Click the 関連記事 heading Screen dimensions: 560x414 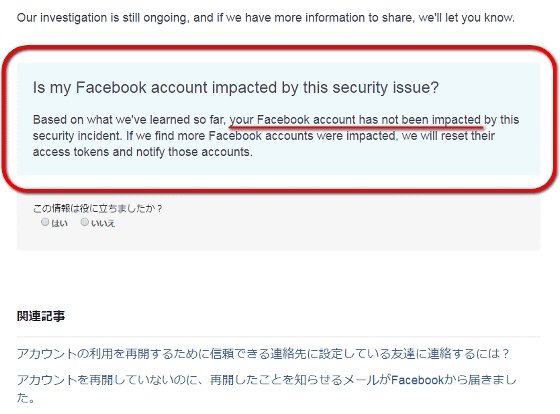[41, 316]
